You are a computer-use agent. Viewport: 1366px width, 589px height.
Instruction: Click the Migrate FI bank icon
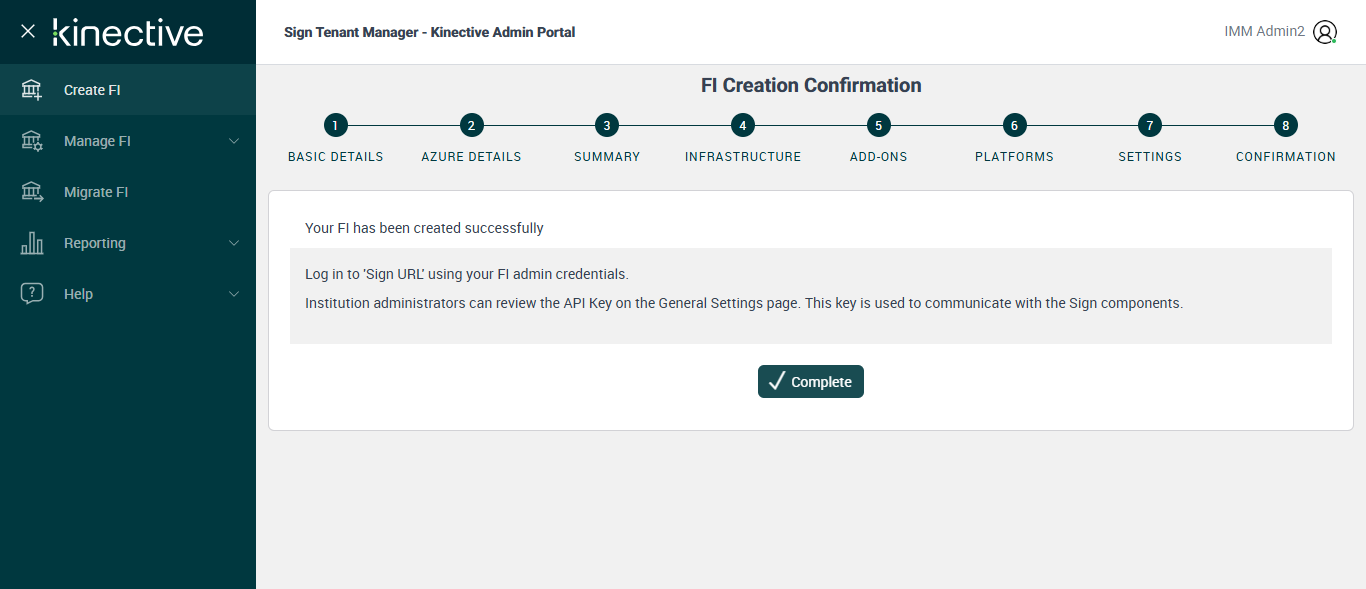(x=32, y=192)
